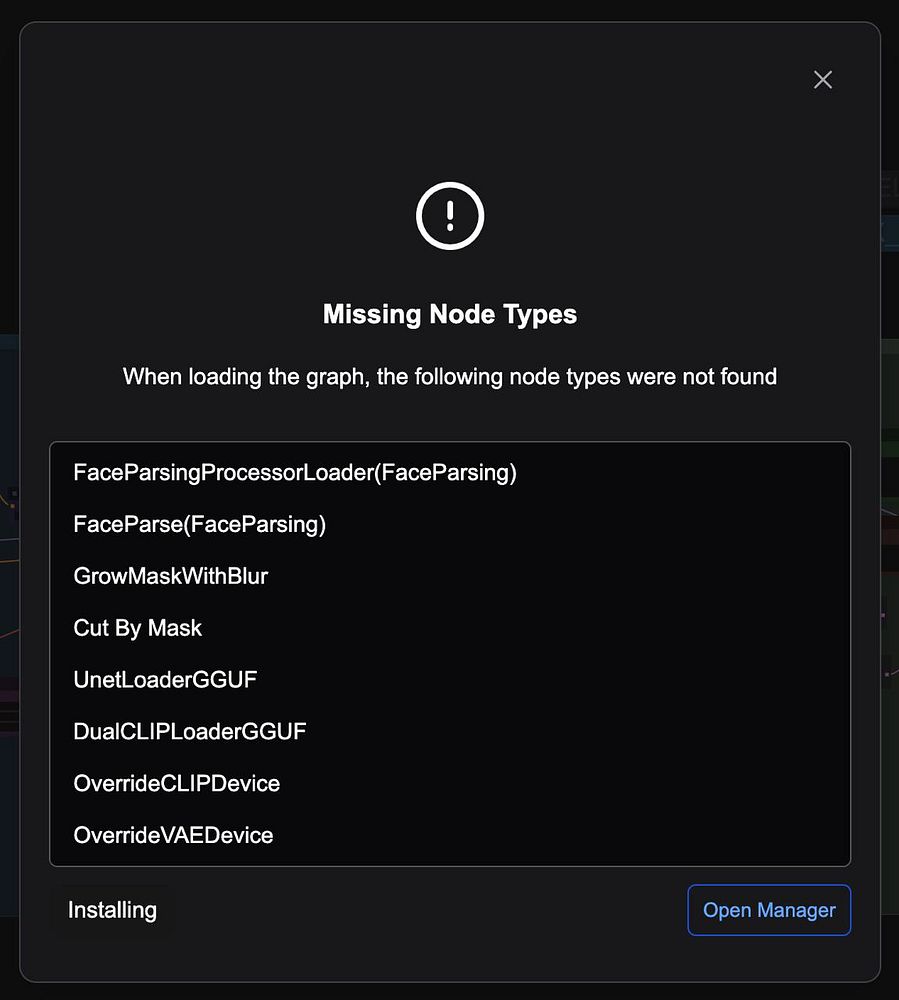Select OverrideVAEDevice at the list bottom

coord(173,835)
